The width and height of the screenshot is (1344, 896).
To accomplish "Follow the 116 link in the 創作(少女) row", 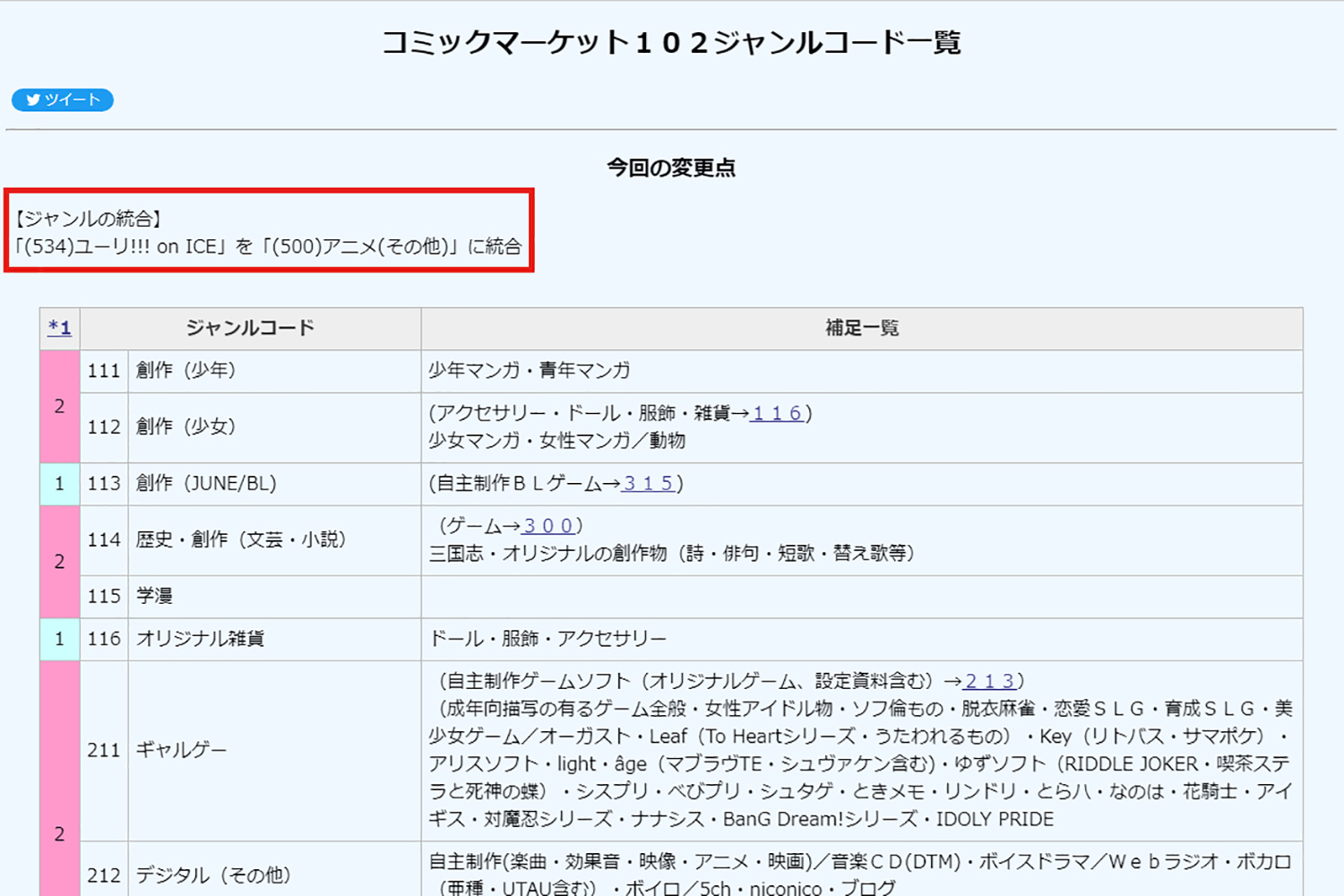I will coord(777,413).
